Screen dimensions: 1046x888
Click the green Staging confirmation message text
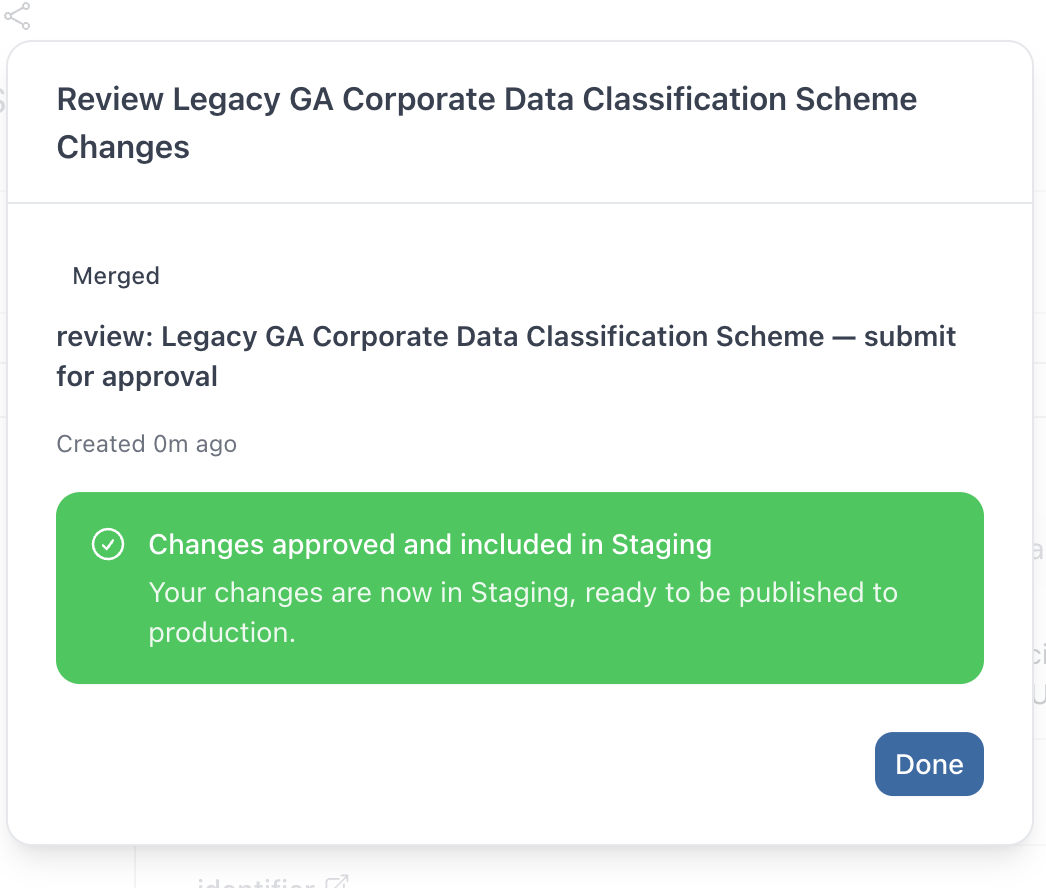pos(430,544)
